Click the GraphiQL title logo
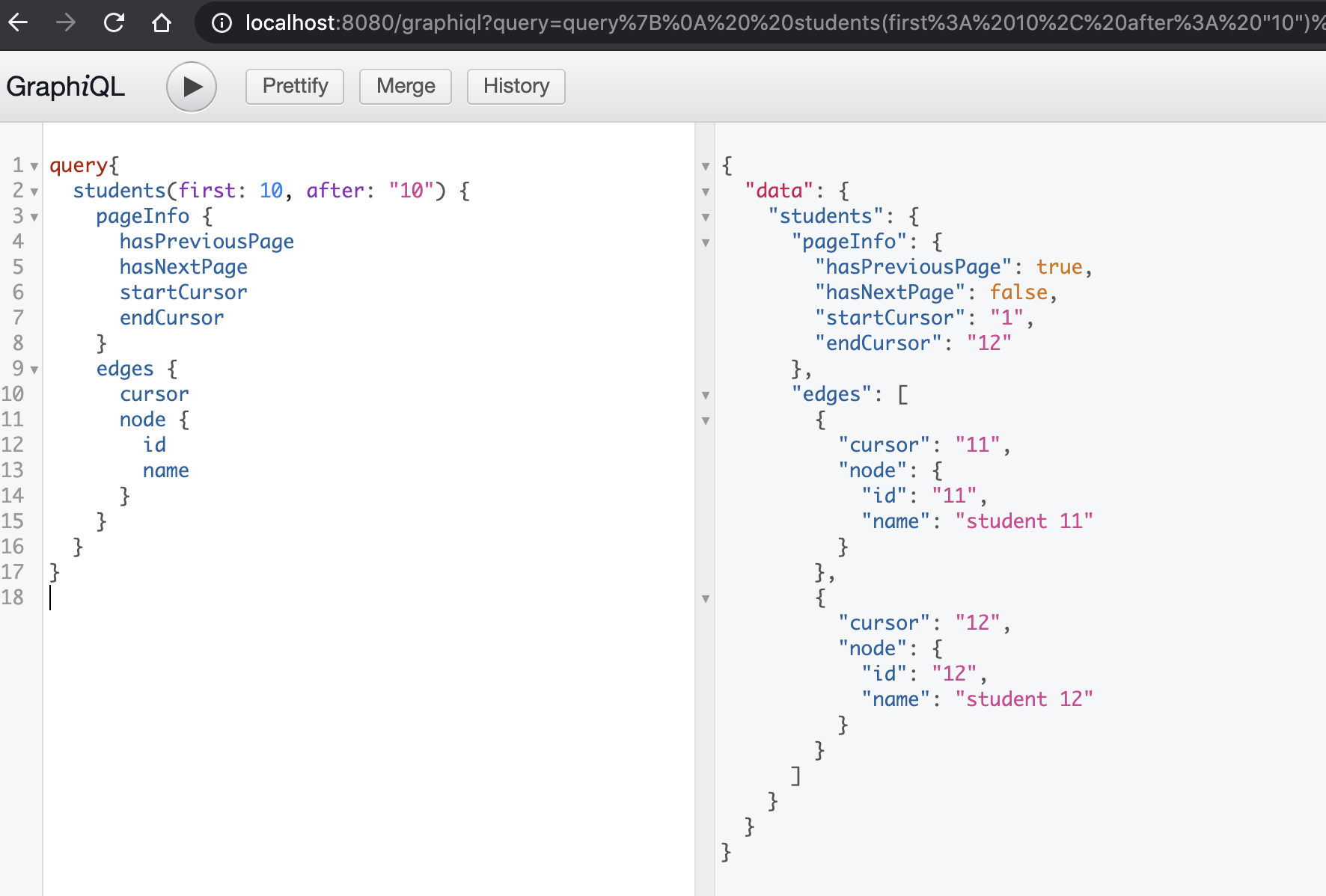Viewport: 1326px width, 896px height. tap(66, 87)
